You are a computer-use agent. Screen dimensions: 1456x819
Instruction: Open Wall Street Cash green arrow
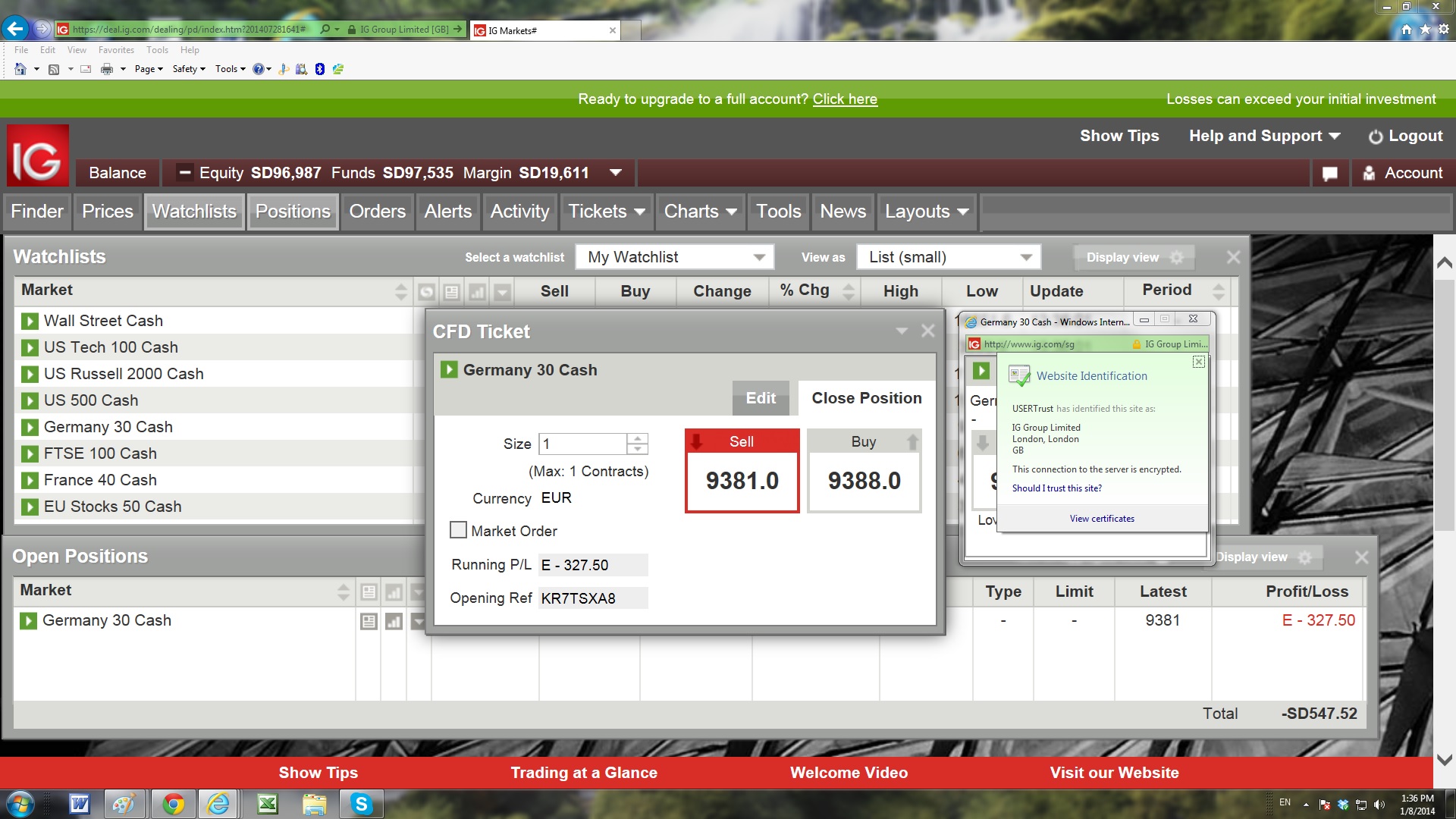[30, 322]
